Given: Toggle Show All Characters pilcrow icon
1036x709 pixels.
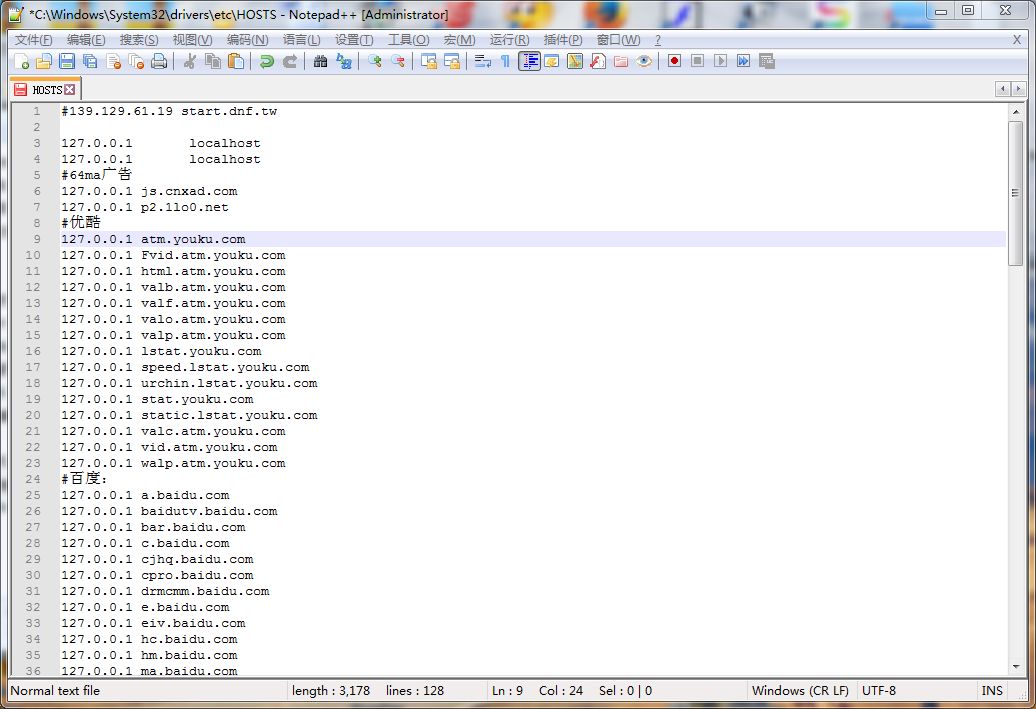Looking at the screenshot, I should point(505,61).
